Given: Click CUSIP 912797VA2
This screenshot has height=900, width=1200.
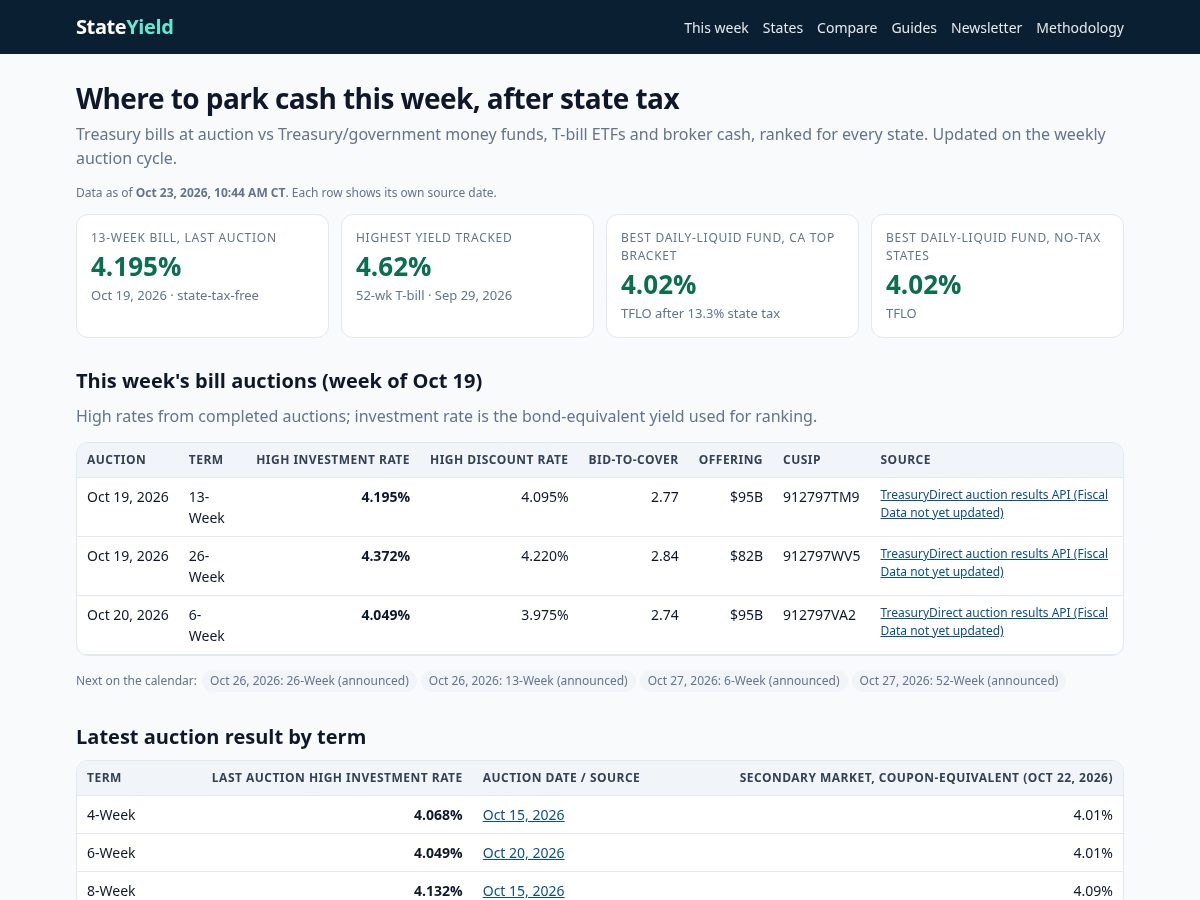Looking at the screenshot, I should click(819, 615).
